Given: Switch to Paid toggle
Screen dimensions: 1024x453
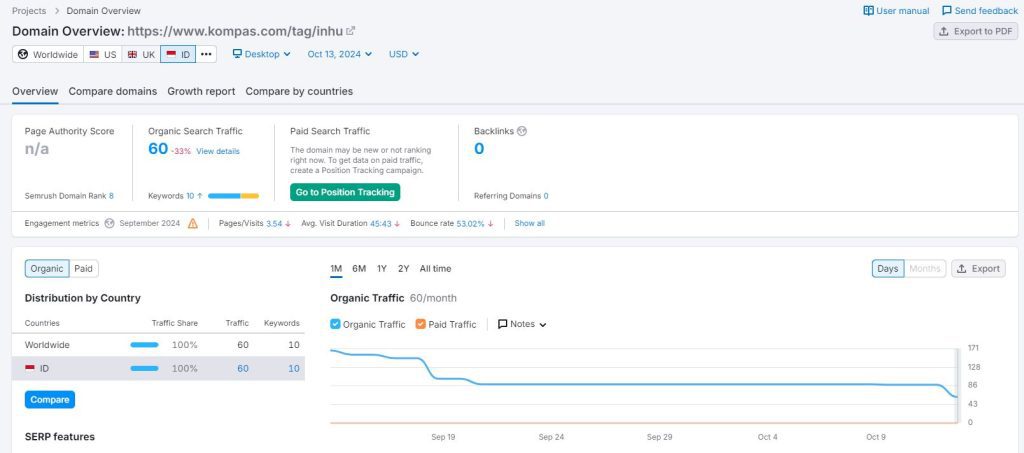Looking at the screenshot, I should click(x=84, y=268).
